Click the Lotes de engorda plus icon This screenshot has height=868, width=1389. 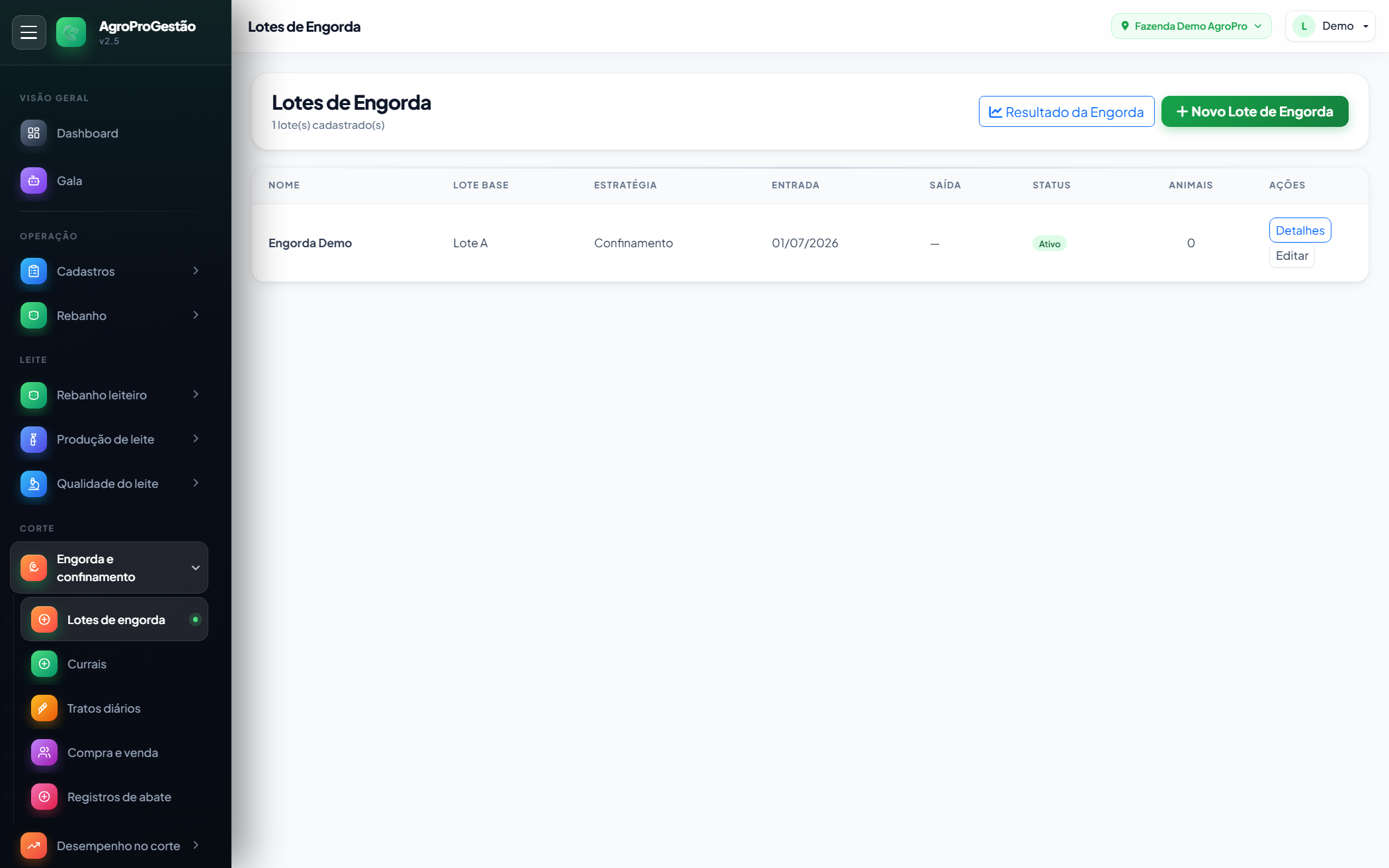tap(44, 619)
